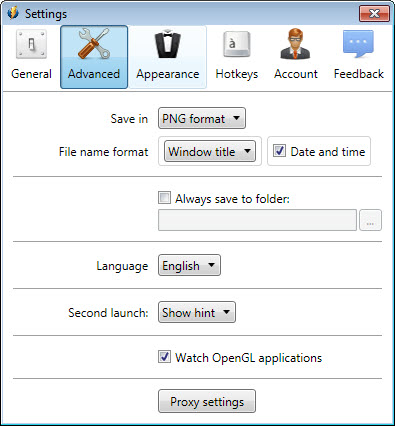Open the Account person icon
395x426 pixels.
click(295, 44)
